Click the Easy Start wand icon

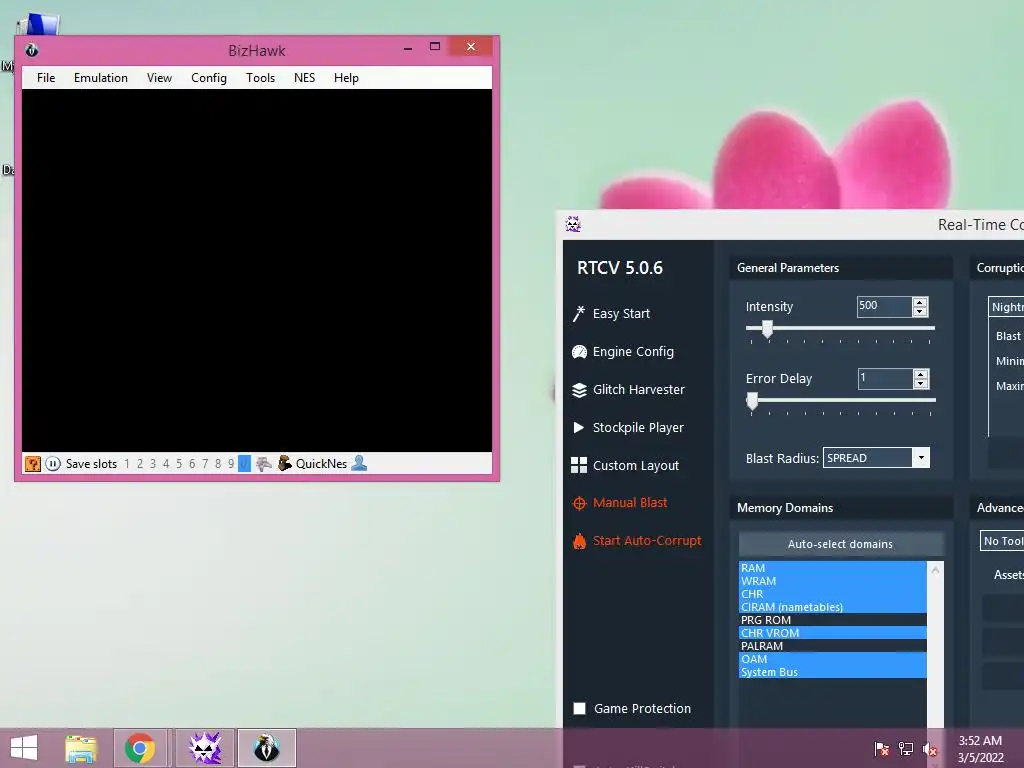(579, 314)
